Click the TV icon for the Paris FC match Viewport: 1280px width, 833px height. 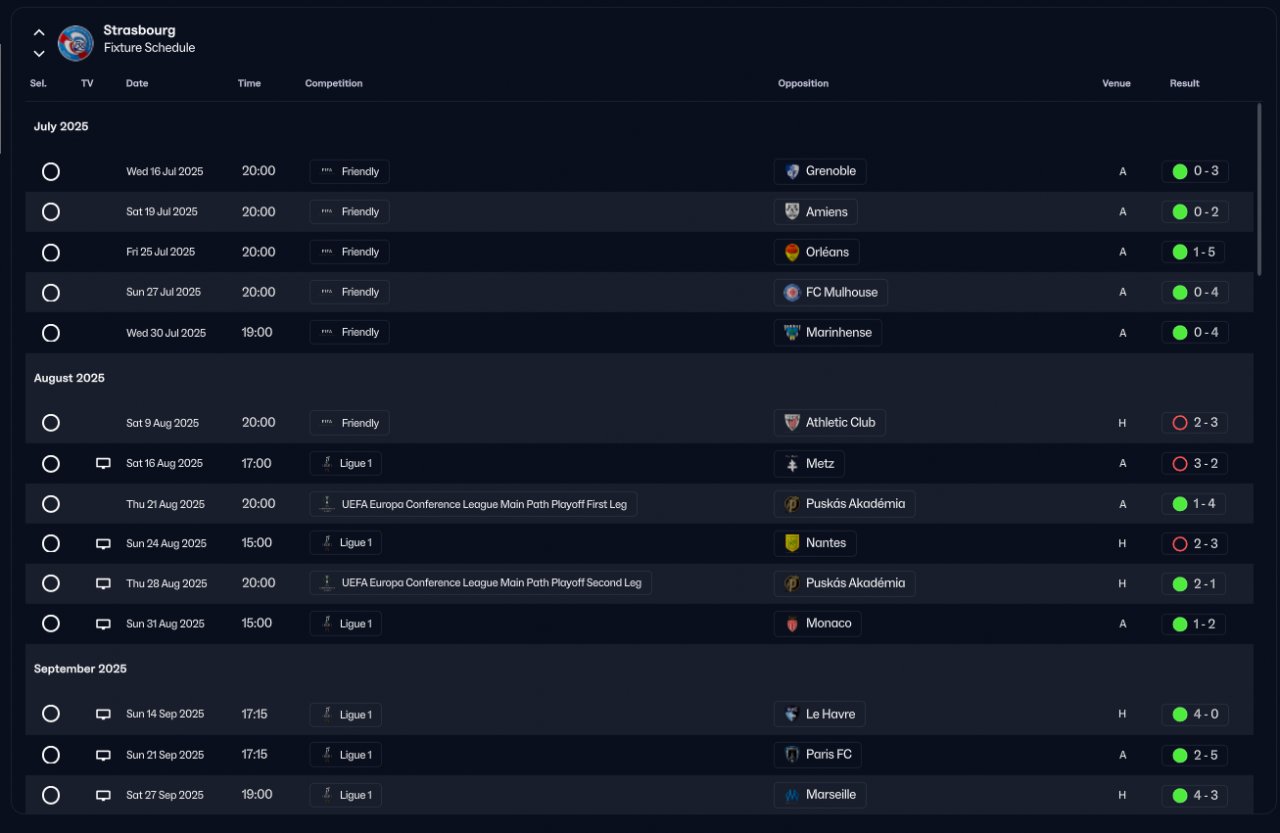(x=103, y=755)
